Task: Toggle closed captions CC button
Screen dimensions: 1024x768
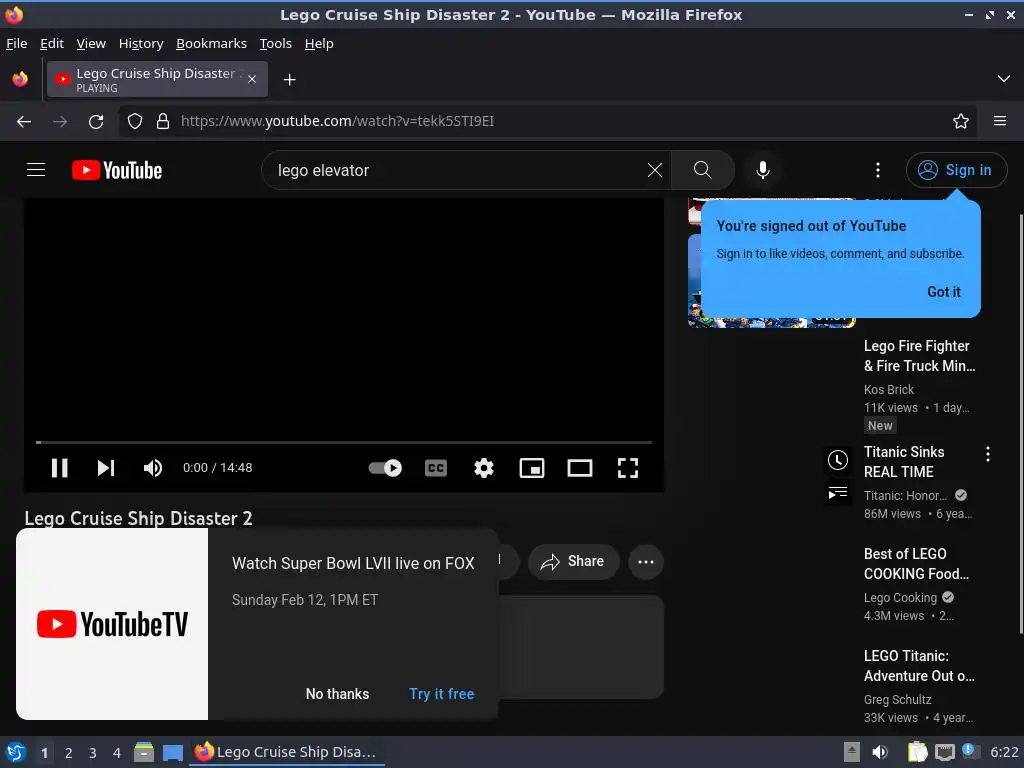Action: (x=436, y=468)
